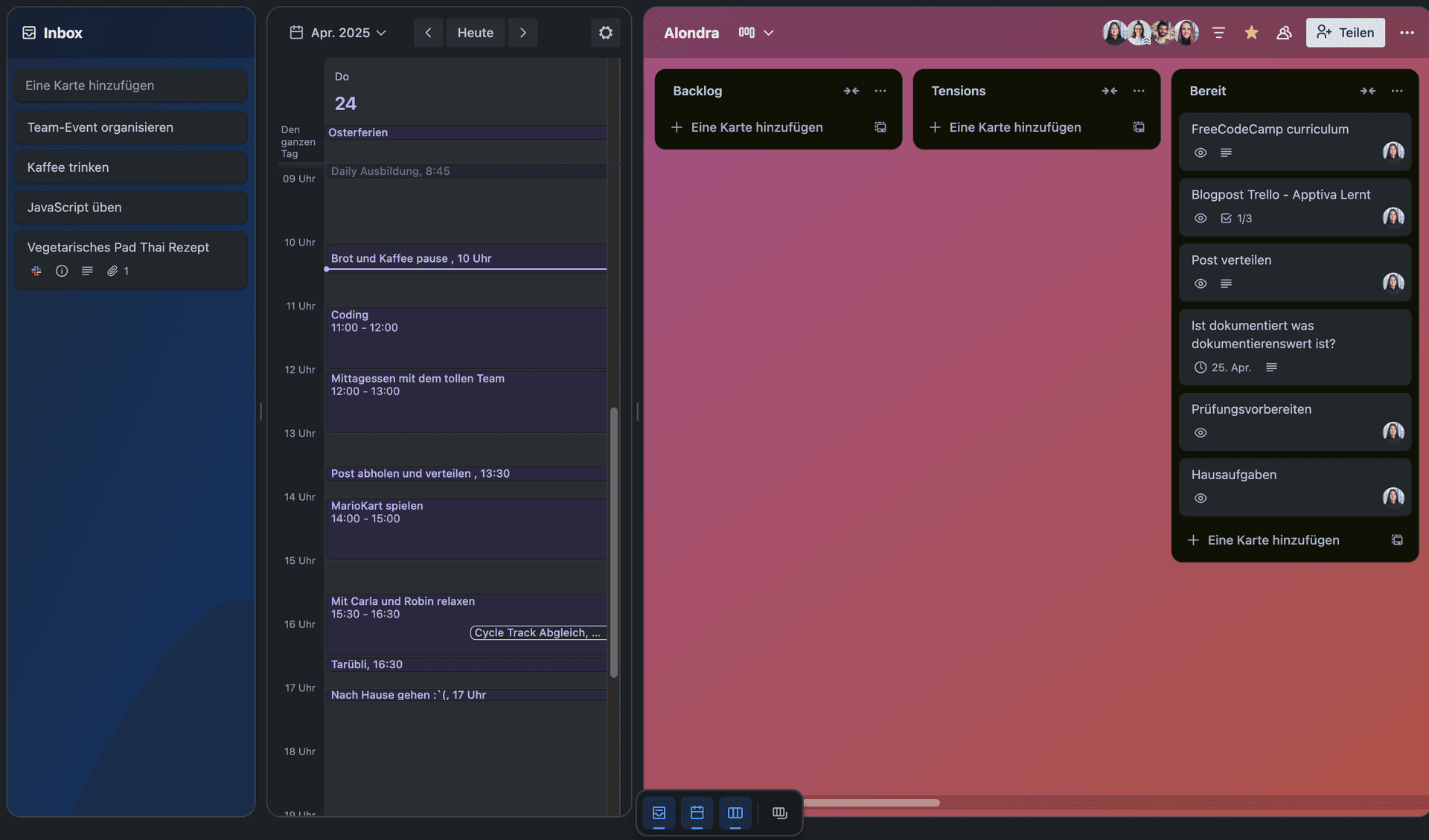Open the MarioKart spielen event
1429x840 pixels.
[466, 529]
